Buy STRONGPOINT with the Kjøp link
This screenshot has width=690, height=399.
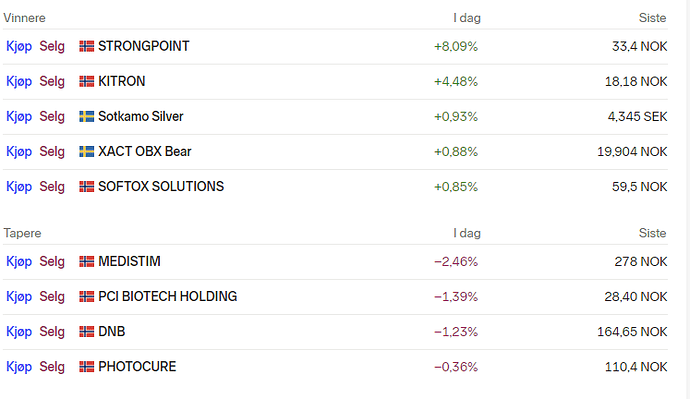19,47
